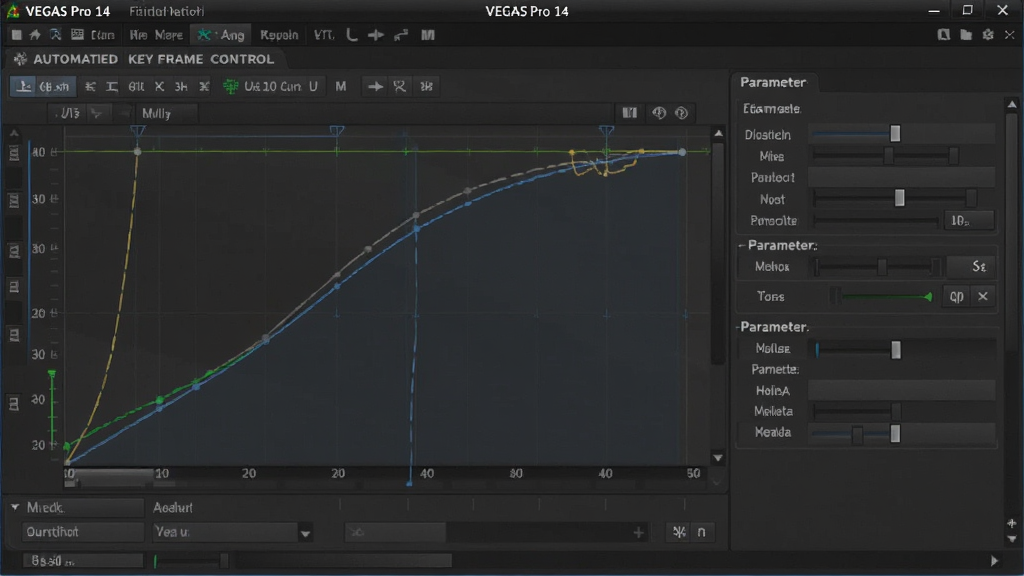Select the 'Parameter' panel tab
The height and width of the screenshot is (576, 1024).
tap(773, 82)
